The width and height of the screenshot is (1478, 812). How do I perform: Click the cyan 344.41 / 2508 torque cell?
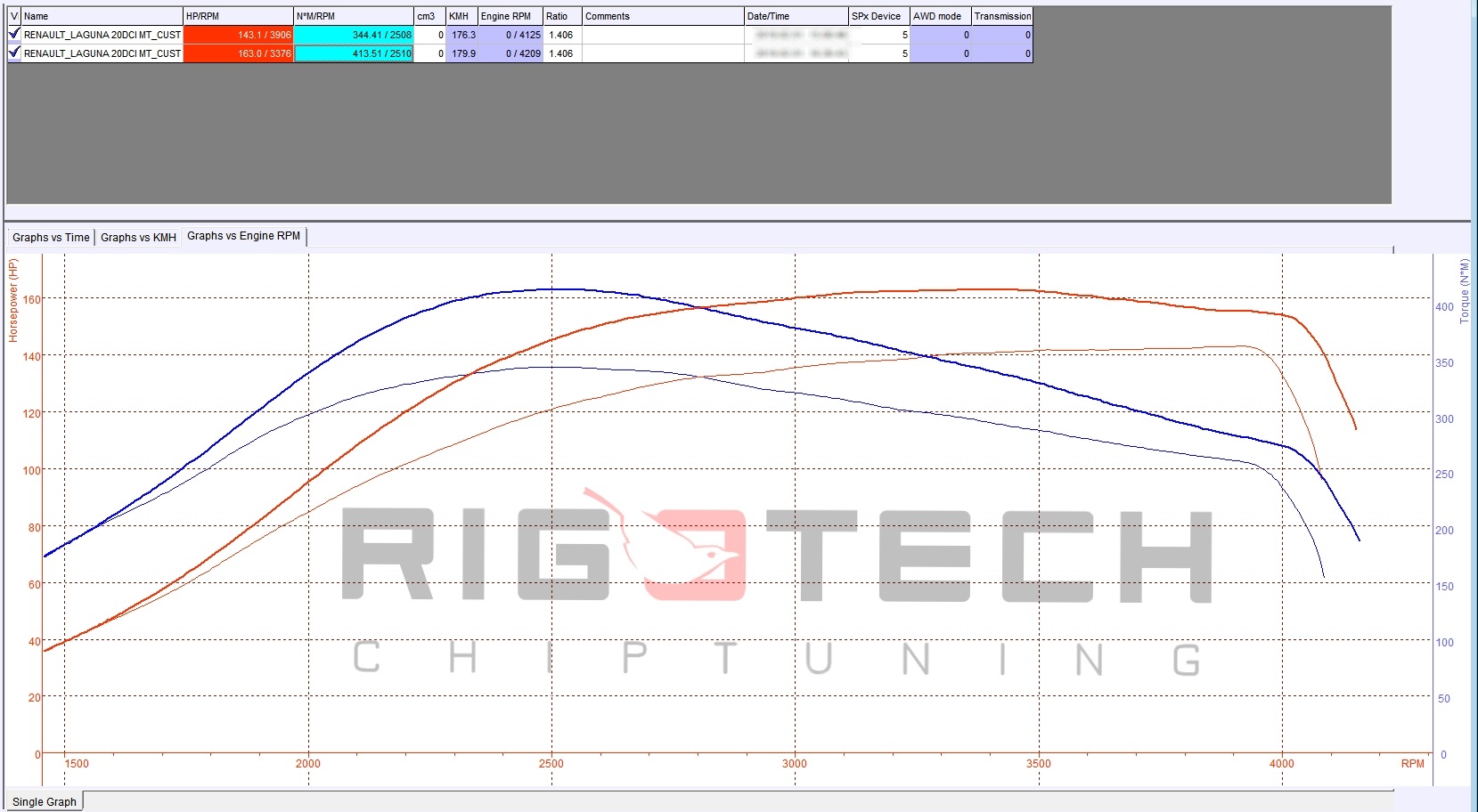click(x=354, y=35)
